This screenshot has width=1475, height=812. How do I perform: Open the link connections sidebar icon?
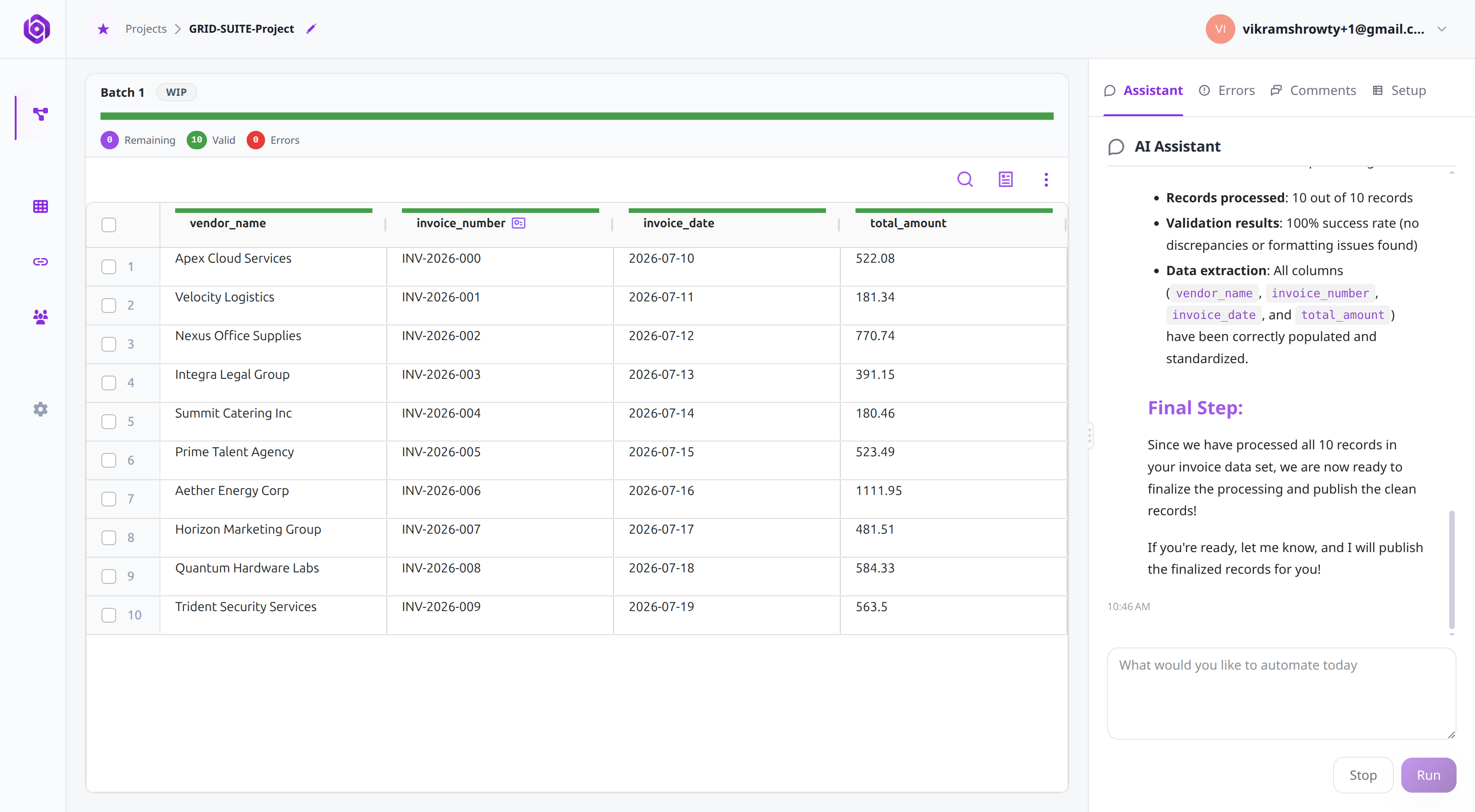[40, 262]
